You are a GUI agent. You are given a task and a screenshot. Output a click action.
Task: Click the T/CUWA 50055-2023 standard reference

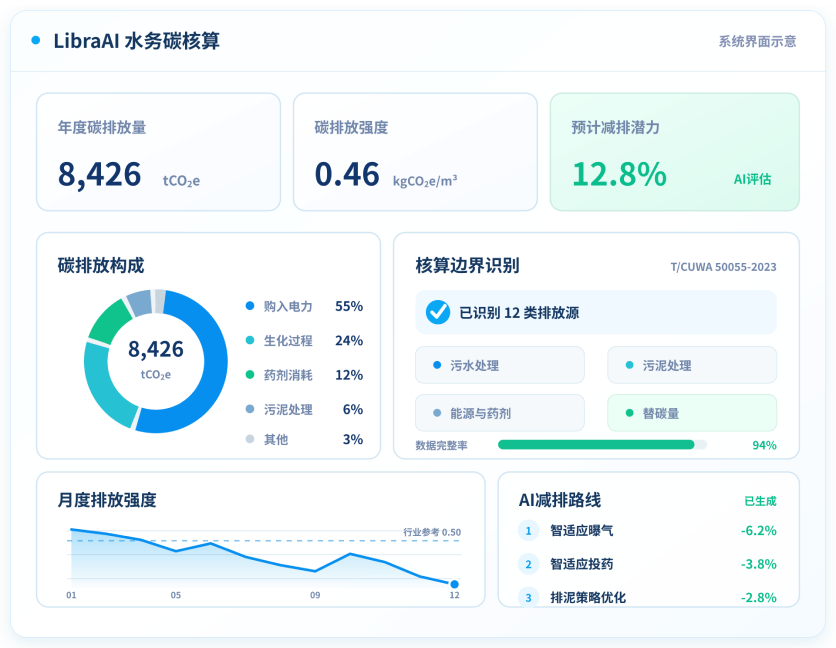coord(723,267)
